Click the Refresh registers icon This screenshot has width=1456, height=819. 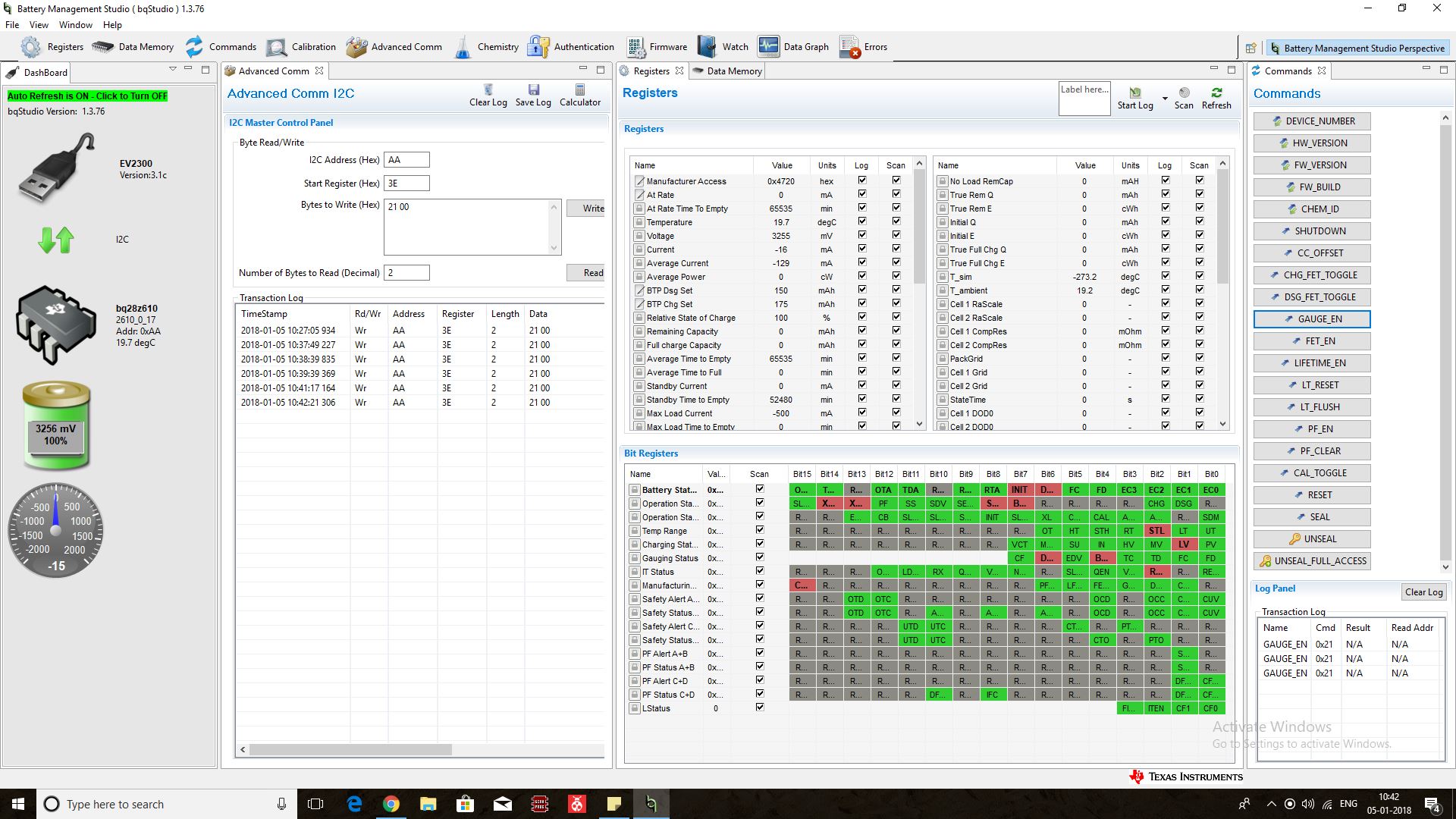pyautogui.click(x=1216, y=93)
